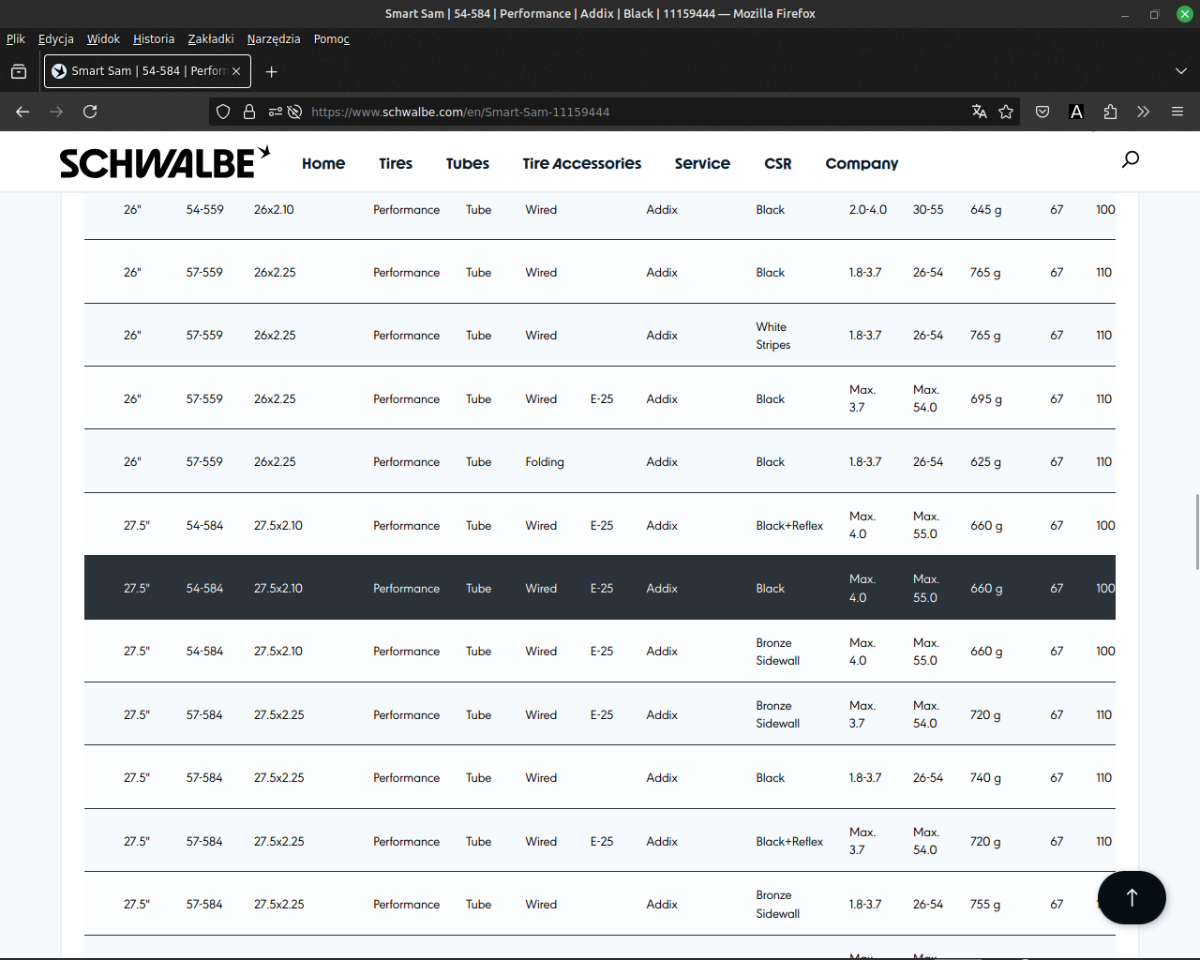1200x960 pixels.
Task: Click the translate page icon
Action: point(979,112)
